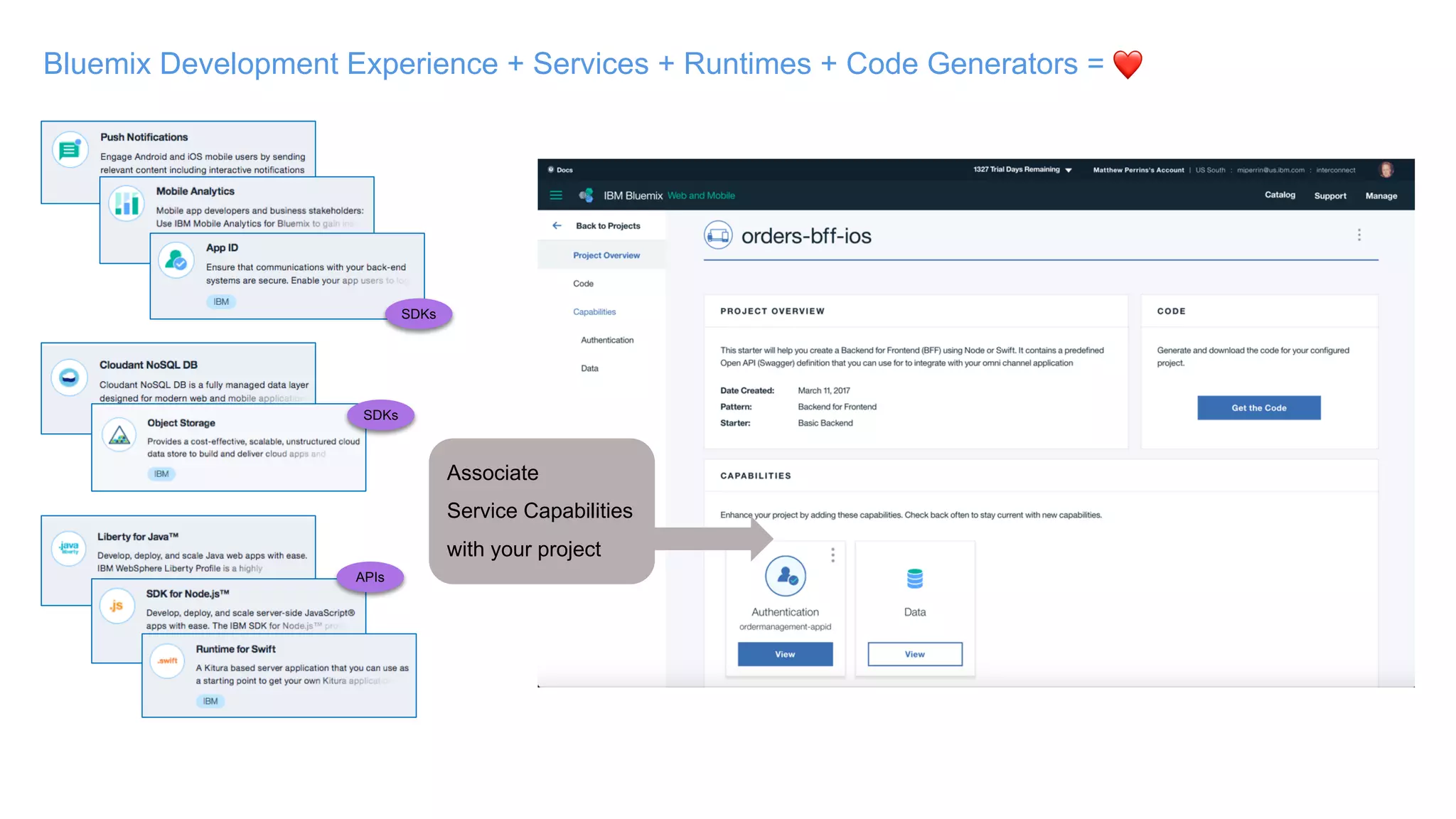Click View under Authentication capability
The height and width of the screenshot is (819, 1456).
785,654
